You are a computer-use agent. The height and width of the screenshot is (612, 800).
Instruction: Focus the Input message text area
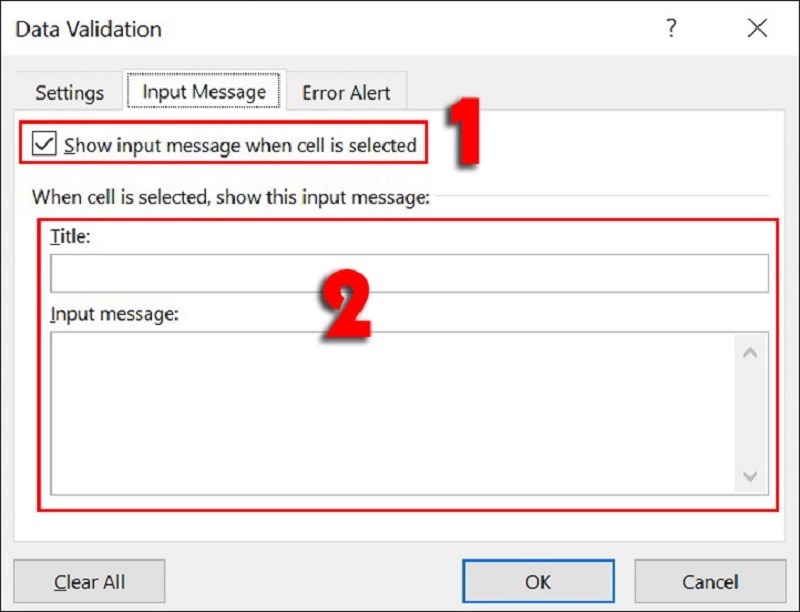392,413
